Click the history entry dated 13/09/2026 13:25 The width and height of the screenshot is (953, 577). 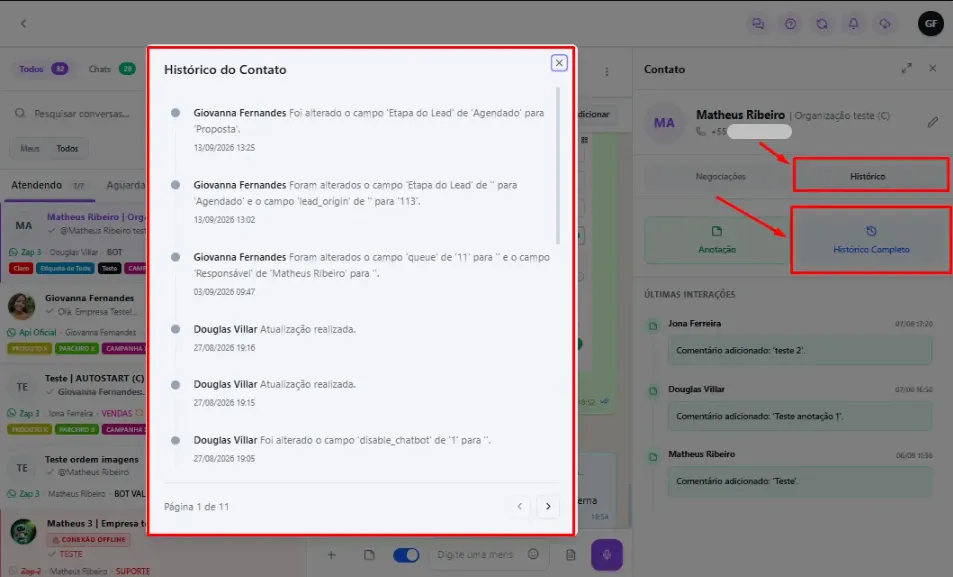[368, 130]
